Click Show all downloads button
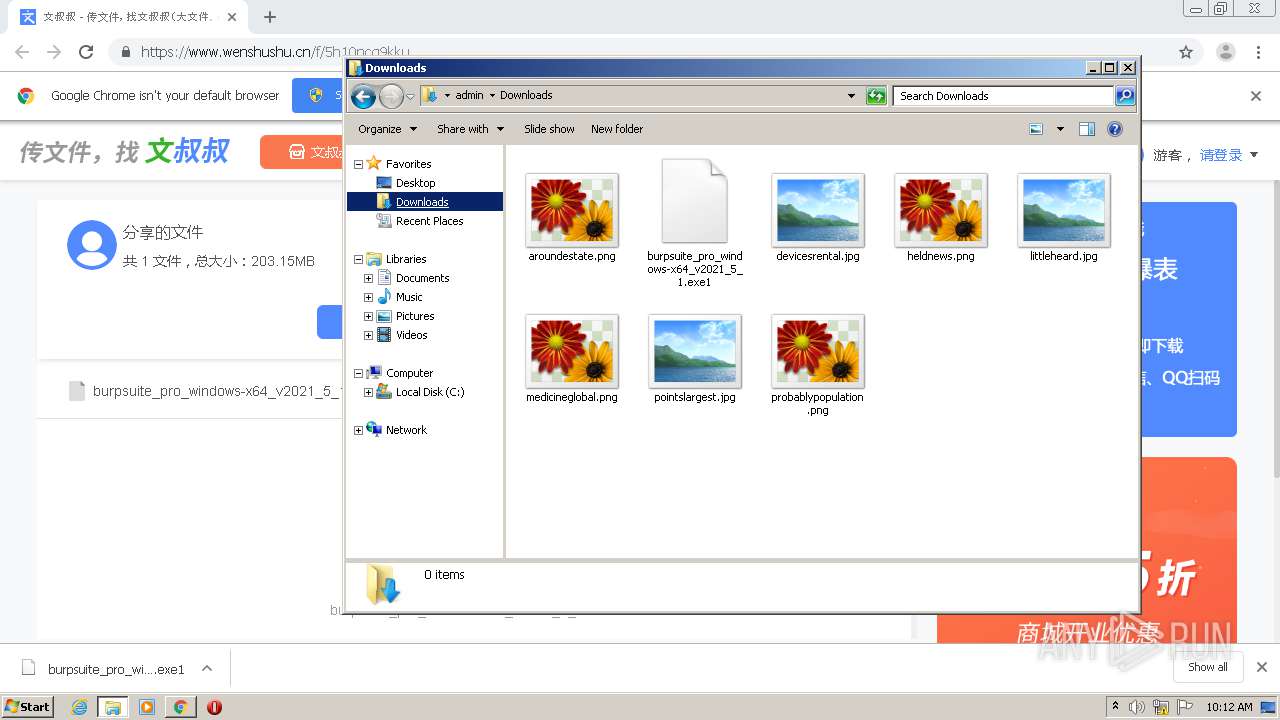1280x720 pixels. pyautogui.click(x=1208, y=667)
